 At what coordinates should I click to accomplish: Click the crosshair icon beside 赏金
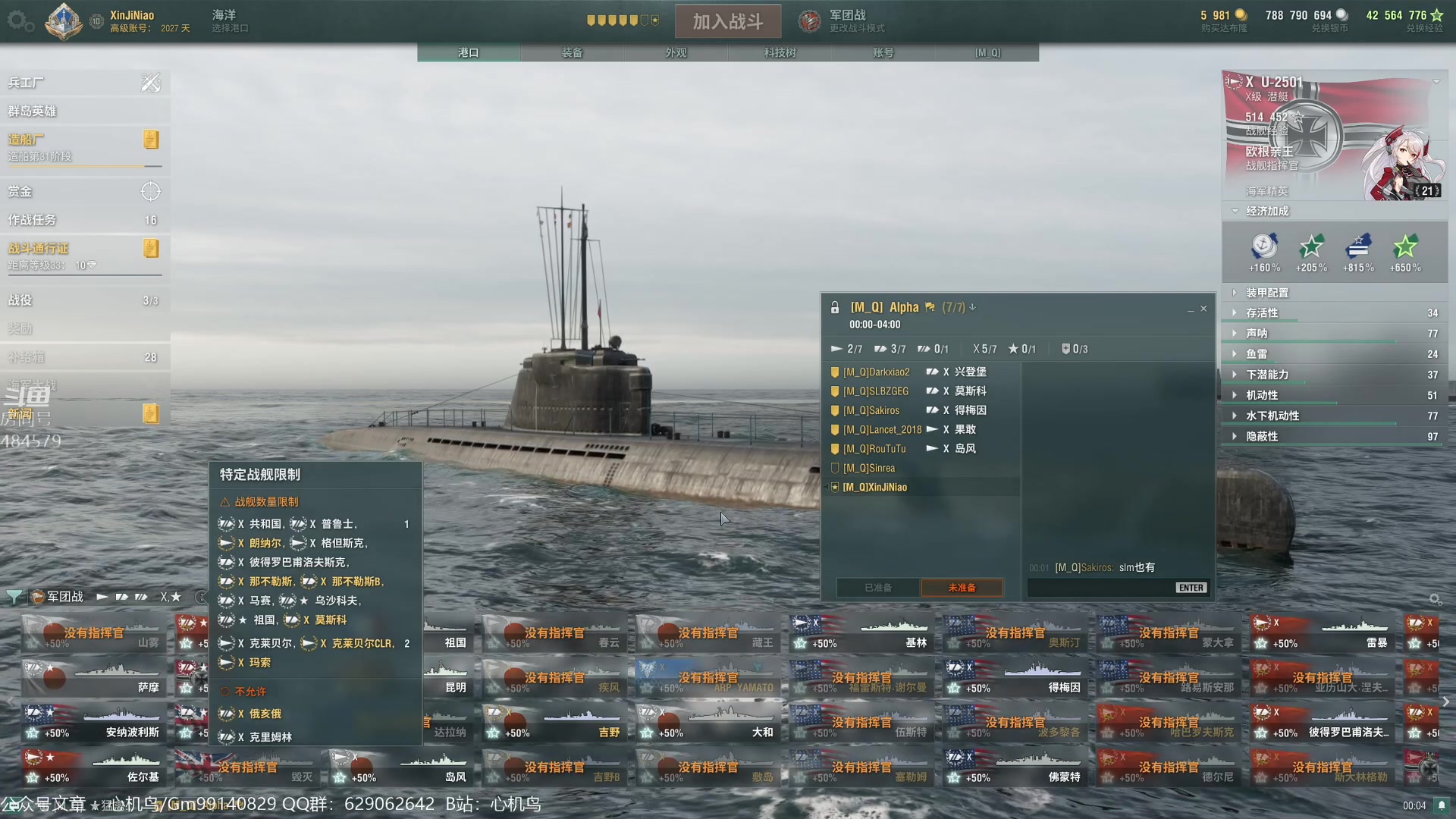click(150, 191)
